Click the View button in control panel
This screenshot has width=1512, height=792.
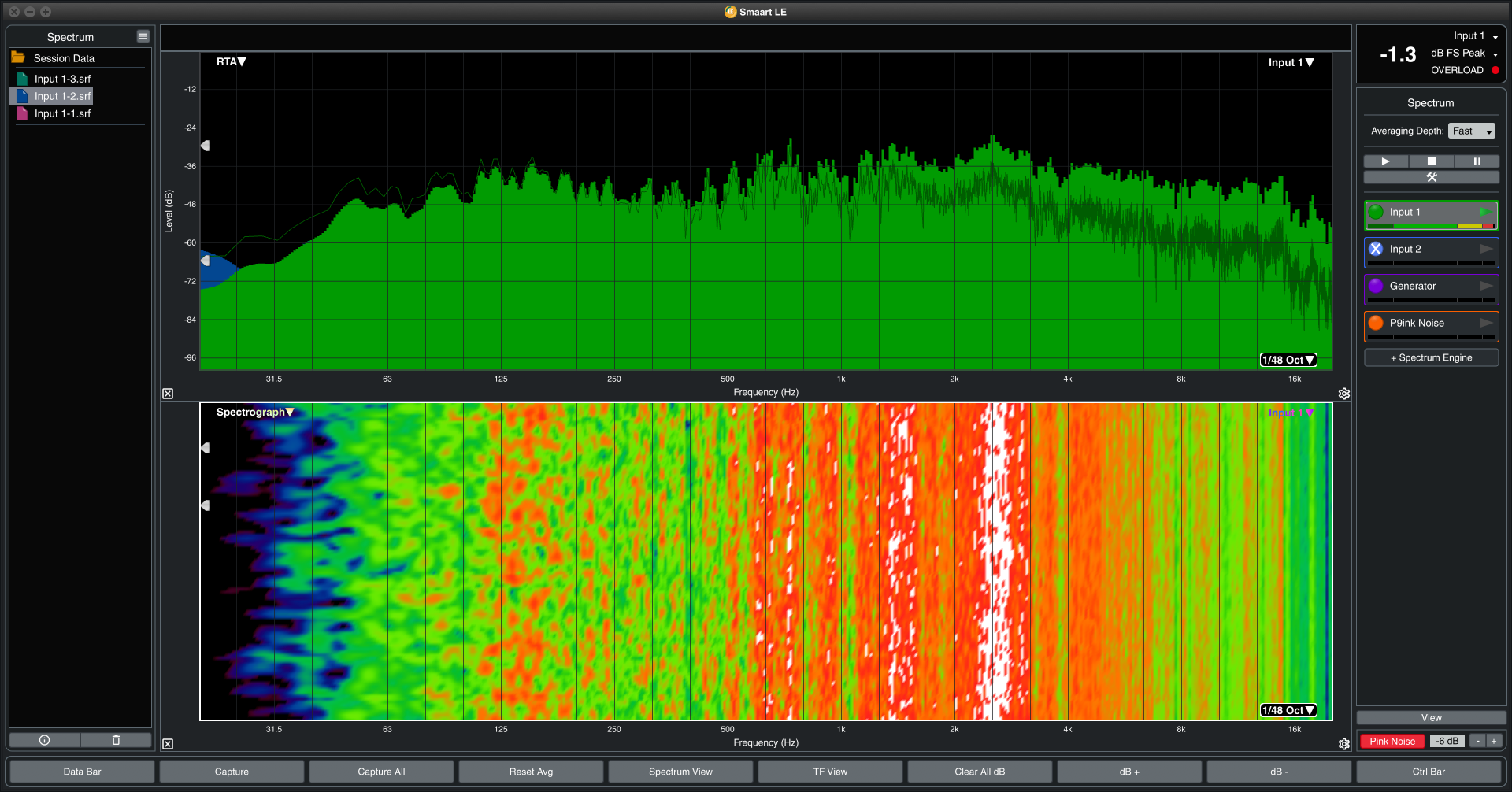[x=1432, y=718]
